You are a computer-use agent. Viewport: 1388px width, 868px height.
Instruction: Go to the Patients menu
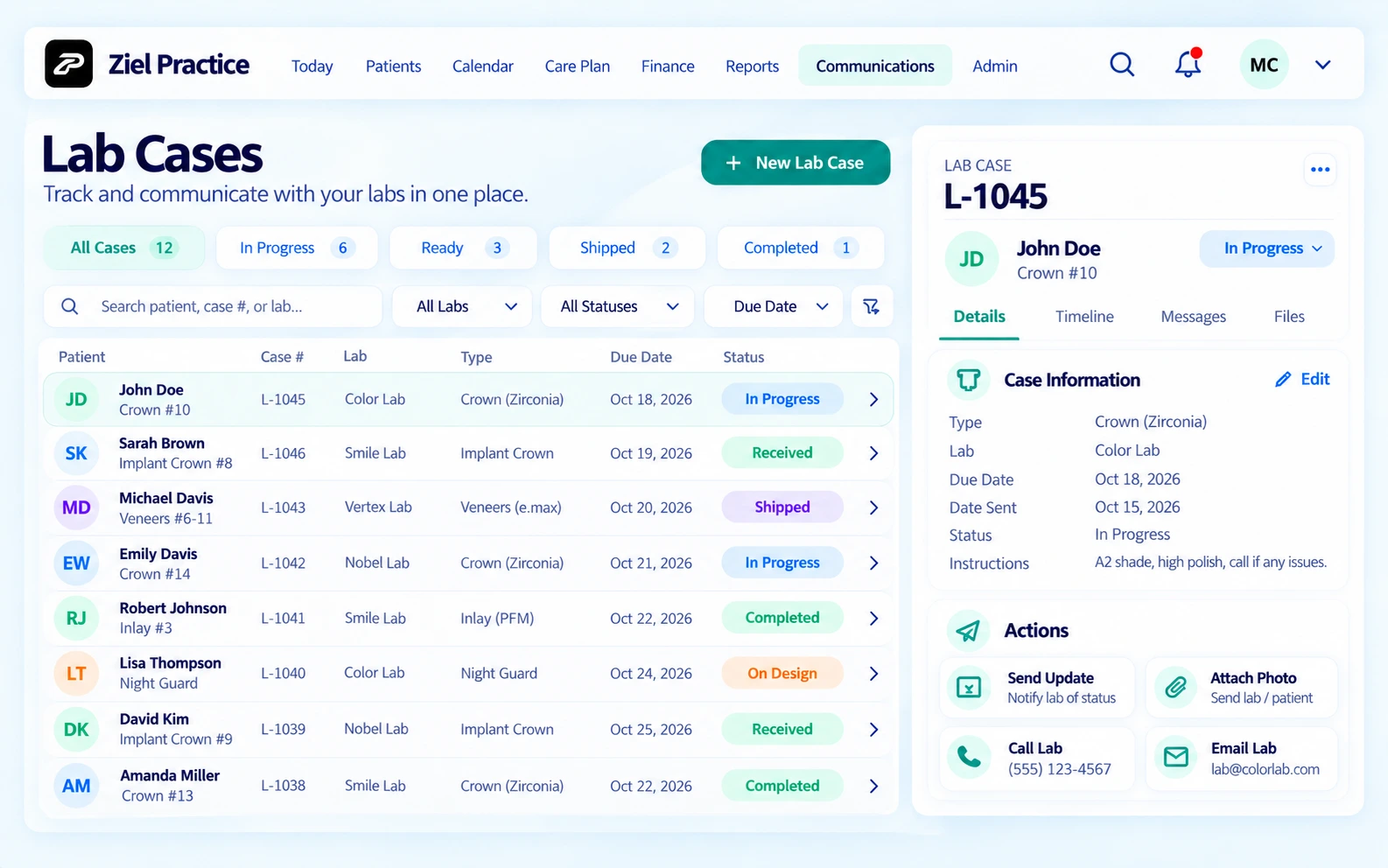click(393, 66)
